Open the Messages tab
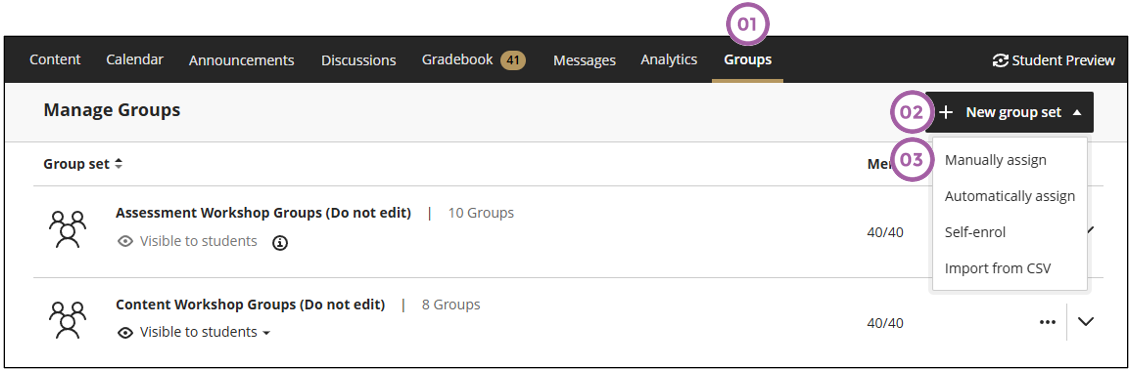Viewport: 1133px width, 372px height. pyautogui.click(x=584, y=60)
